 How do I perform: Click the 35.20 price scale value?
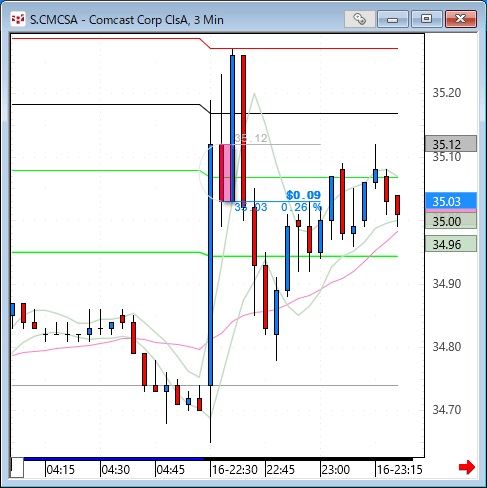tap(447, 93)
